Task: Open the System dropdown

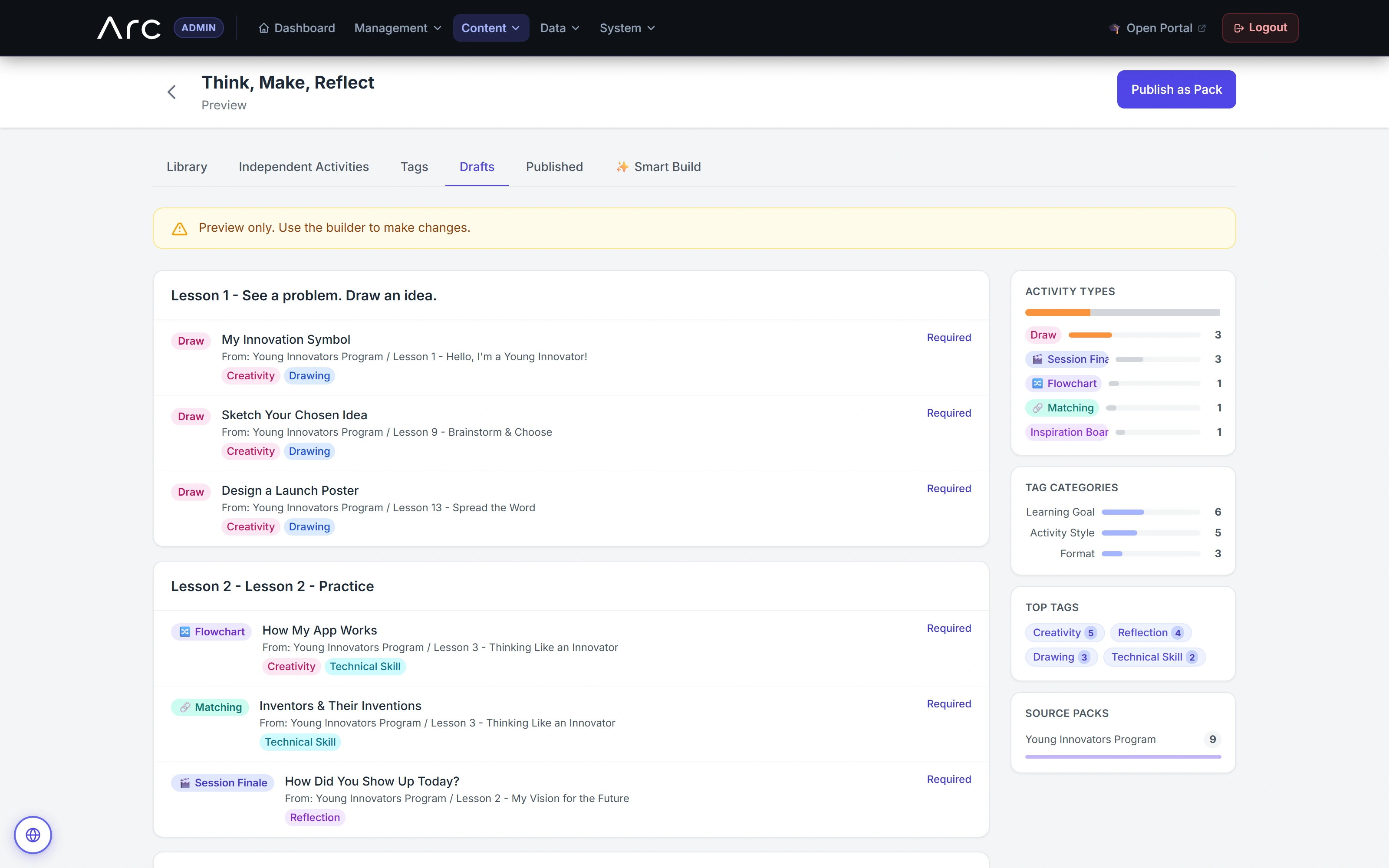Action: tap(627, 28)
